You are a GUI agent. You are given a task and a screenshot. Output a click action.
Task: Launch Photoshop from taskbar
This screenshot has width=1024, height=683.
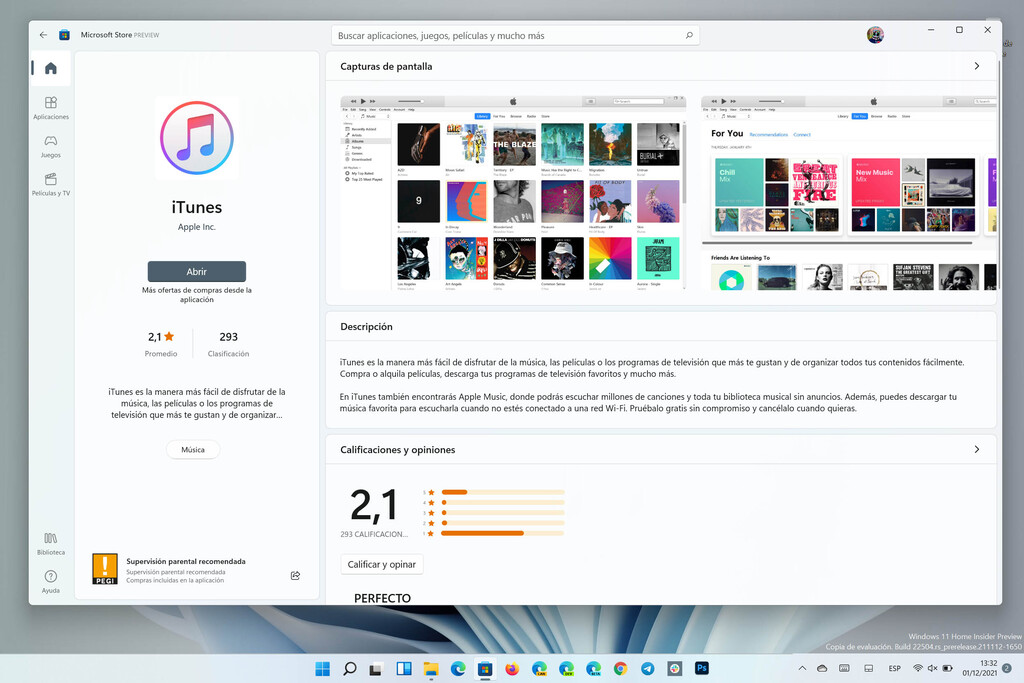click(701, 668)
